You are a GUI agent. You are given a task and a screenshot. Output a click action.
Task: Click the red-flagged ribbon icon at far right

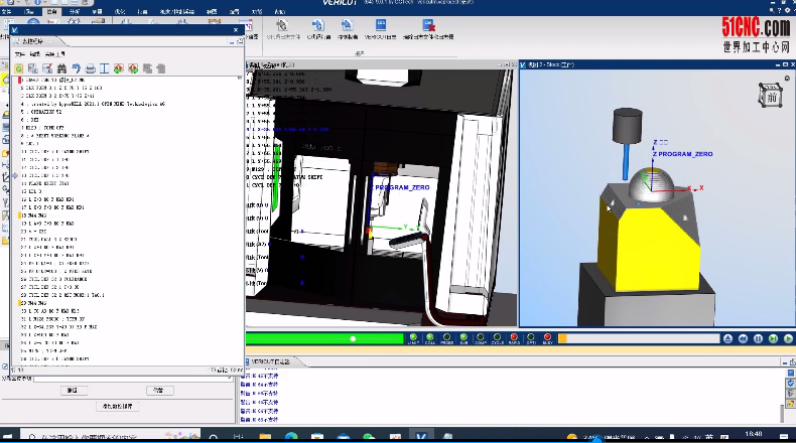coord(428,26)
